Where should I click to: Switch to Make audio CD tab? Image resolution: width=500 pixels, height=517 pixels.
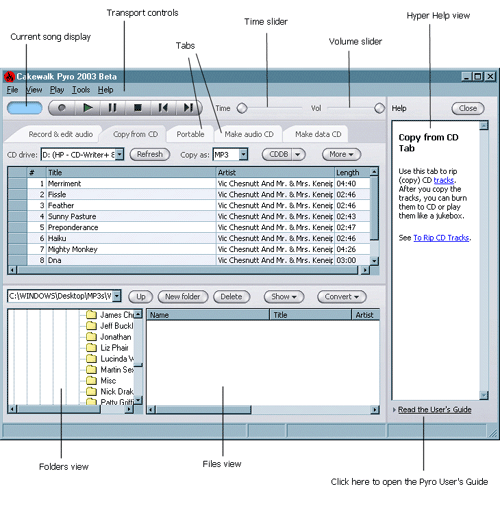point(249,134)
